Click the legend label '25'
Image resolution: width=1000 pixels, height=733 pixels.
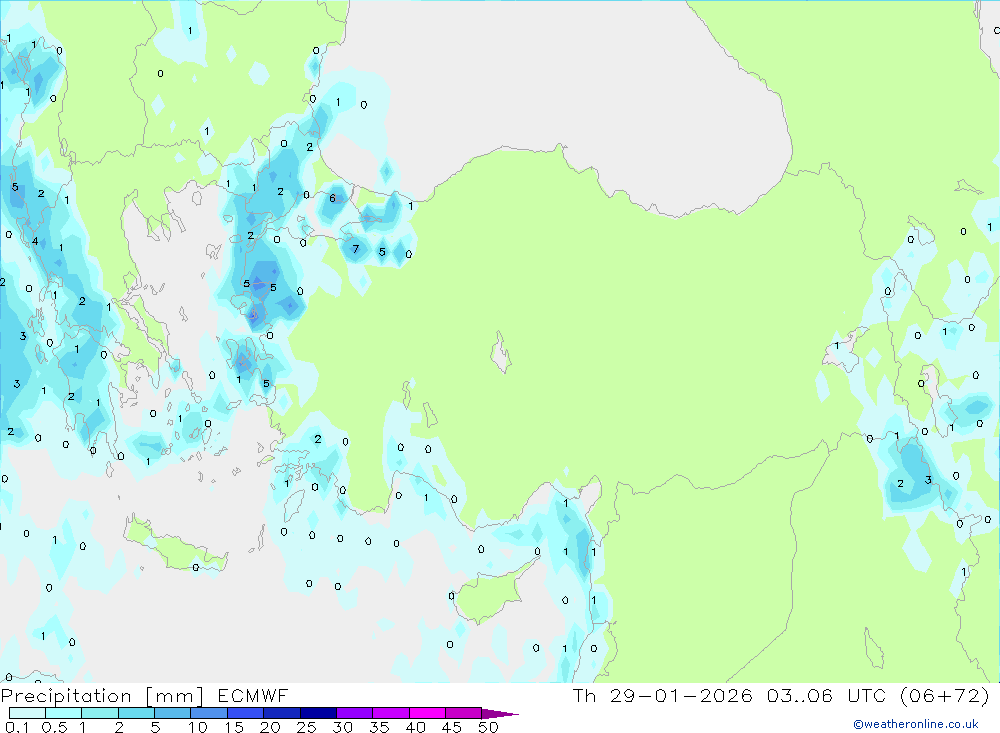[306, 727]
